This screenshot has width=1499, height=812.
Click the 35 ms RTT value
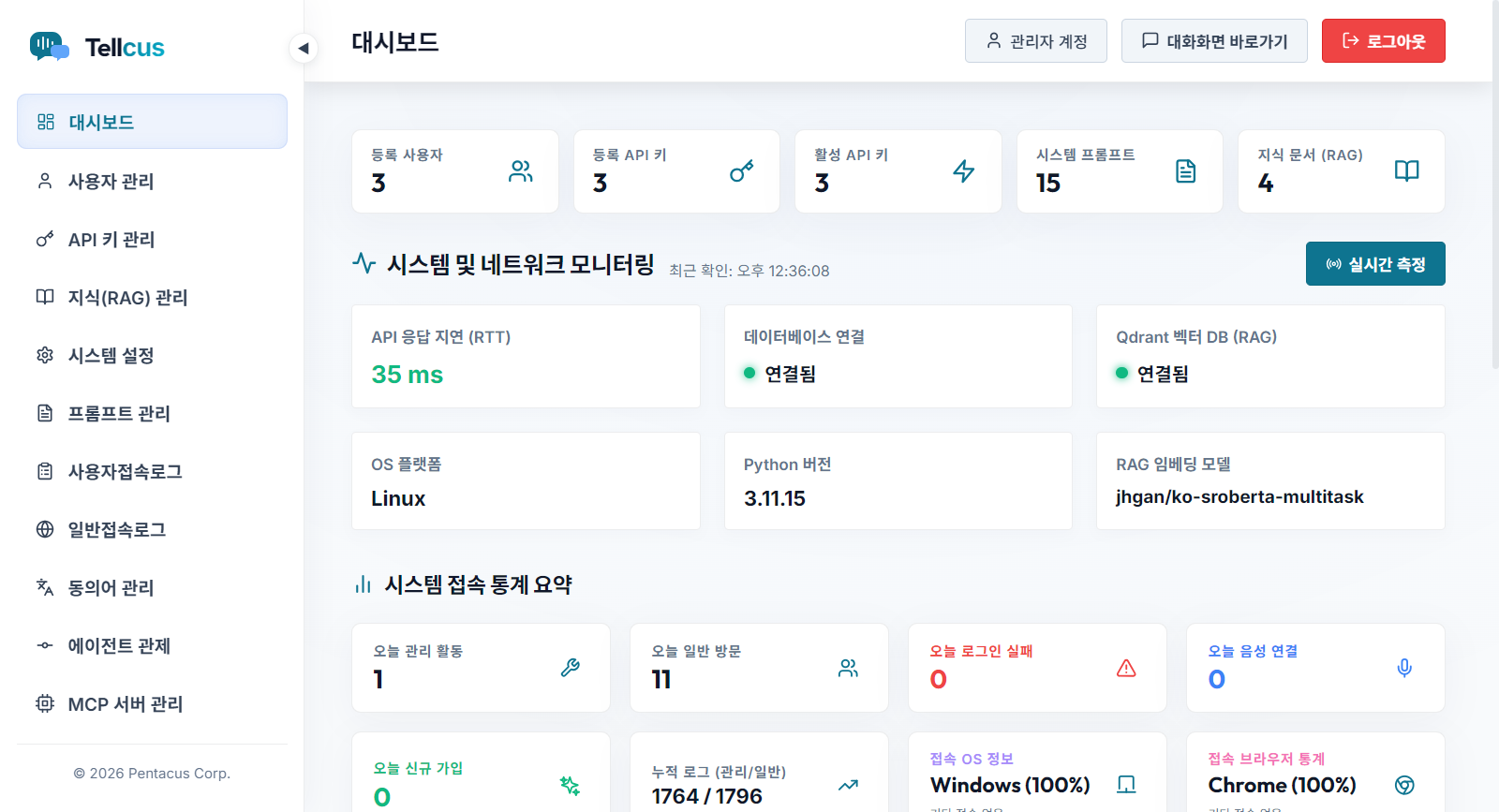(408, 375)
